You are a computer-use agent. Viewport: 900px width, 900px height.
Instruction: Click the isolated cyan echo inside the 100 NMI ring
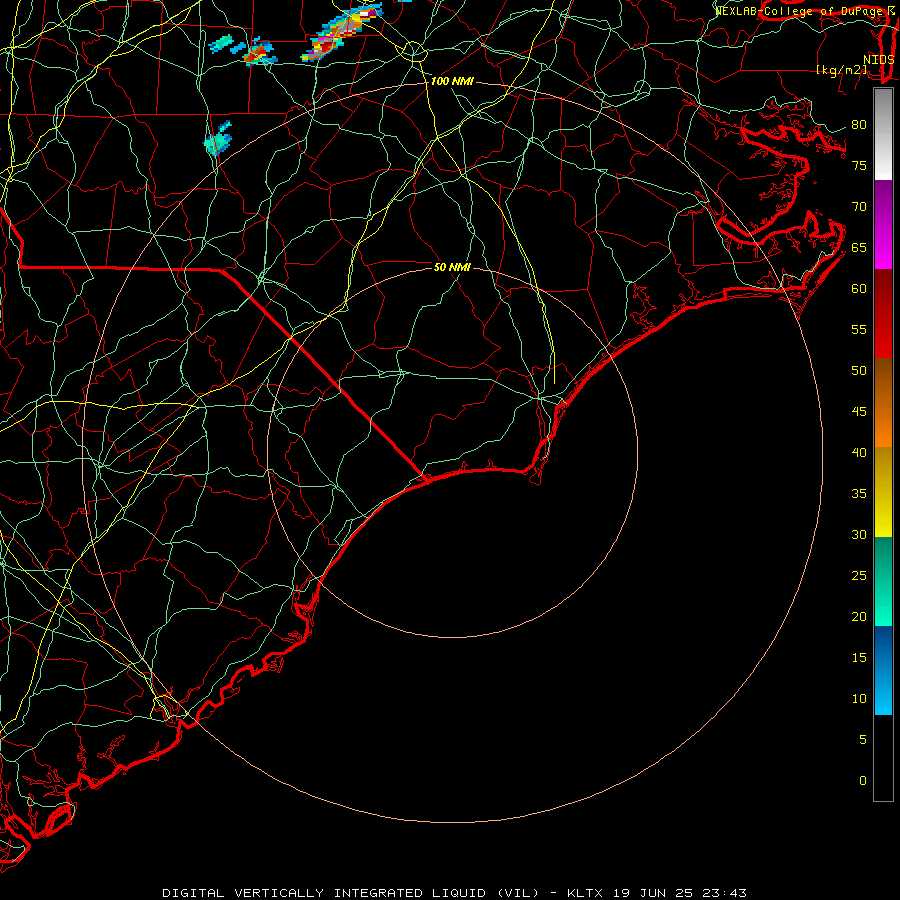pos(218,139)
